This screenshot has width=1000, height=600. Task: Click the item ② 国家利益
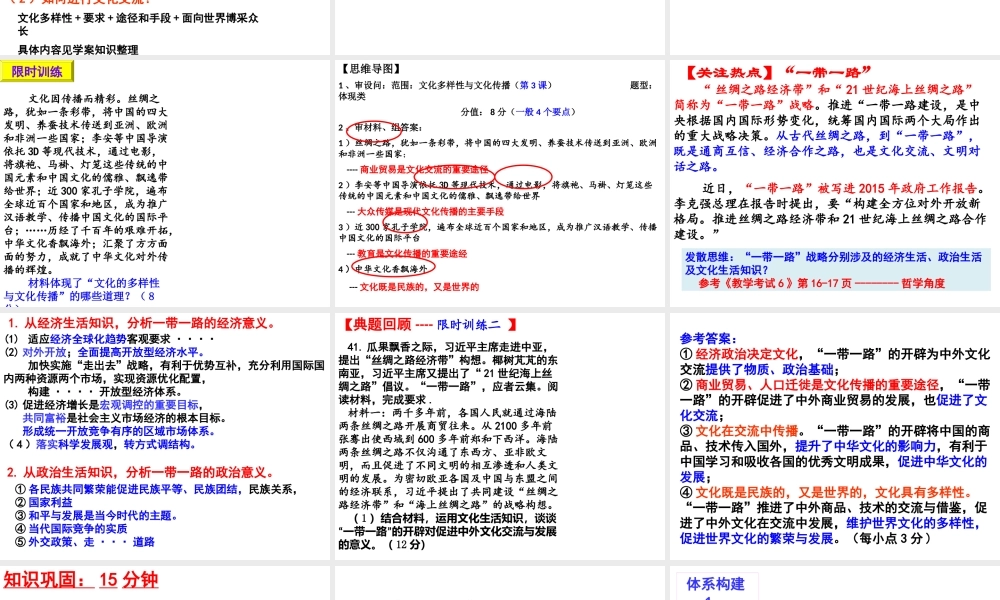tap(43, 502)
